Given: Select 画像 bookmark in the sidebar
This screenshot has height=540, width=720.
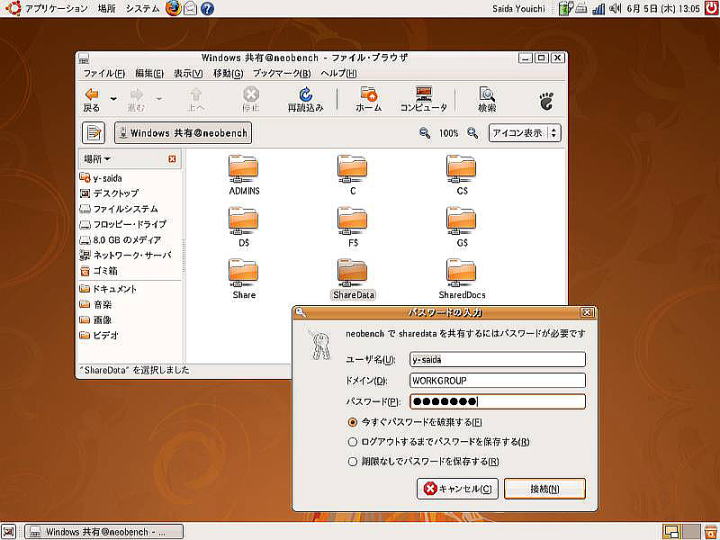Looking at the screenshot, I should click(x=96, y=320).
